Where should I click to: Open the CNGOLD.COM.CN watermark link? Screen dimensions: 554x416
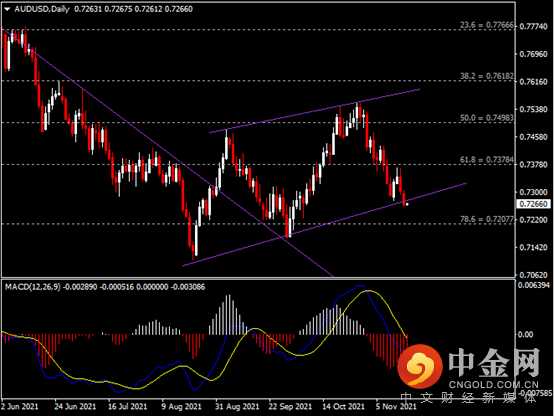pyautogui.click(x=493, y=385)
